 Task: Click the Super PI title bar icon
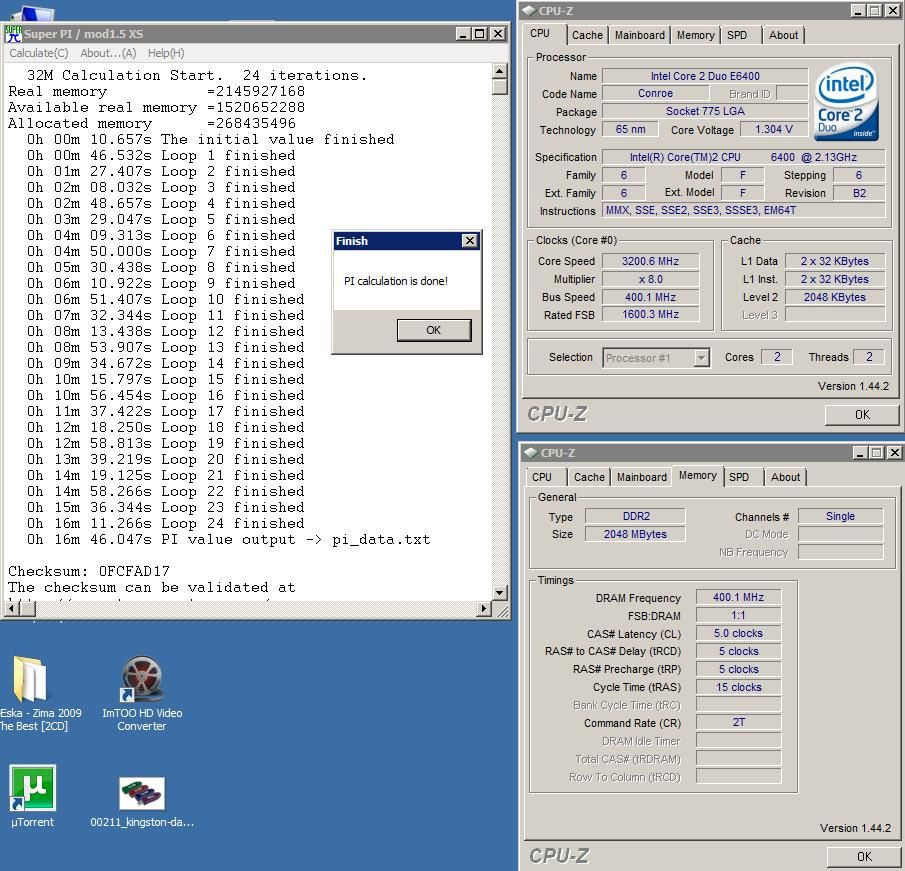coord(13,34)
